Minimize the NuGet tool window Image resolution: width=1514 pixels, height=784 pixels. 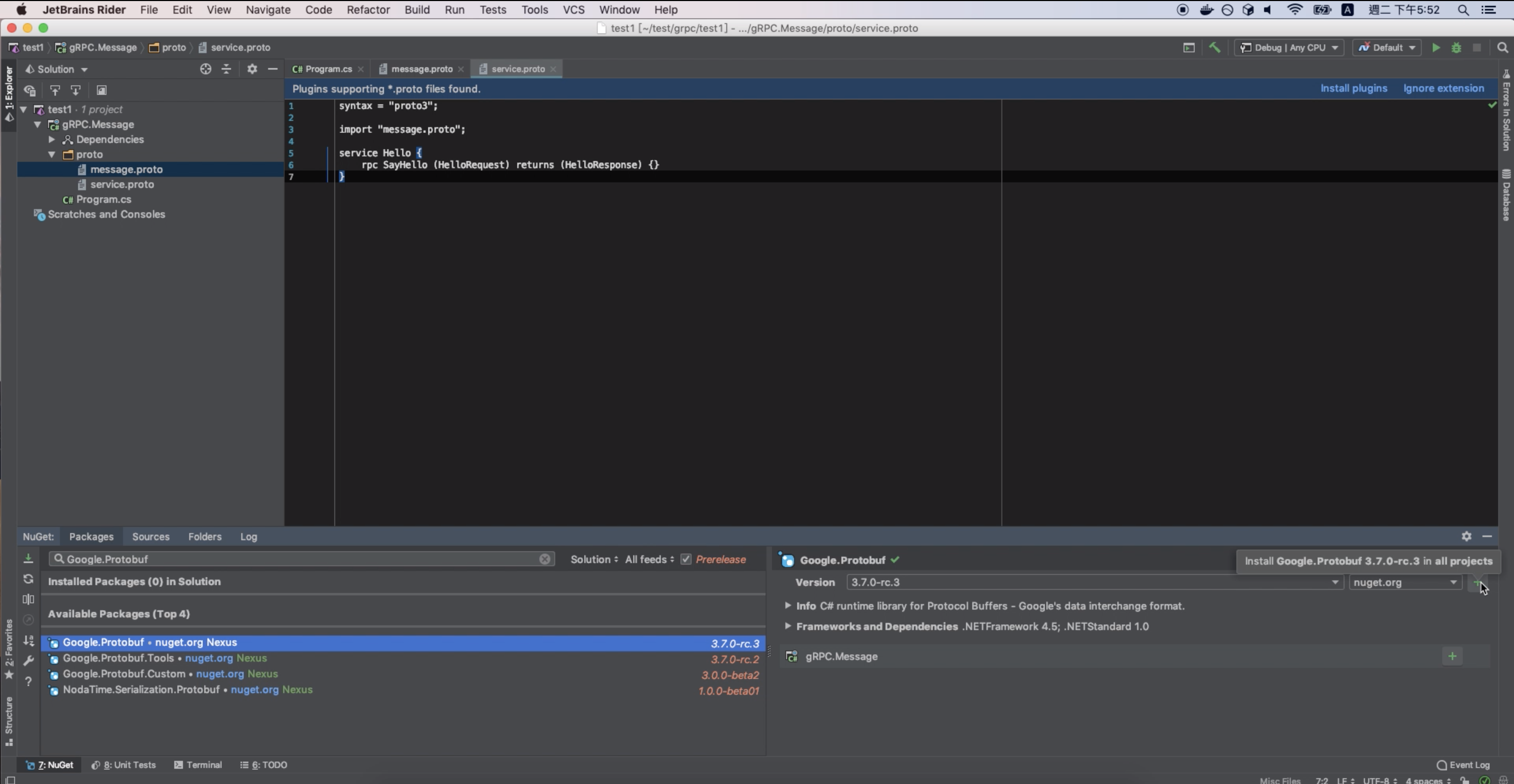[1487, 536]
